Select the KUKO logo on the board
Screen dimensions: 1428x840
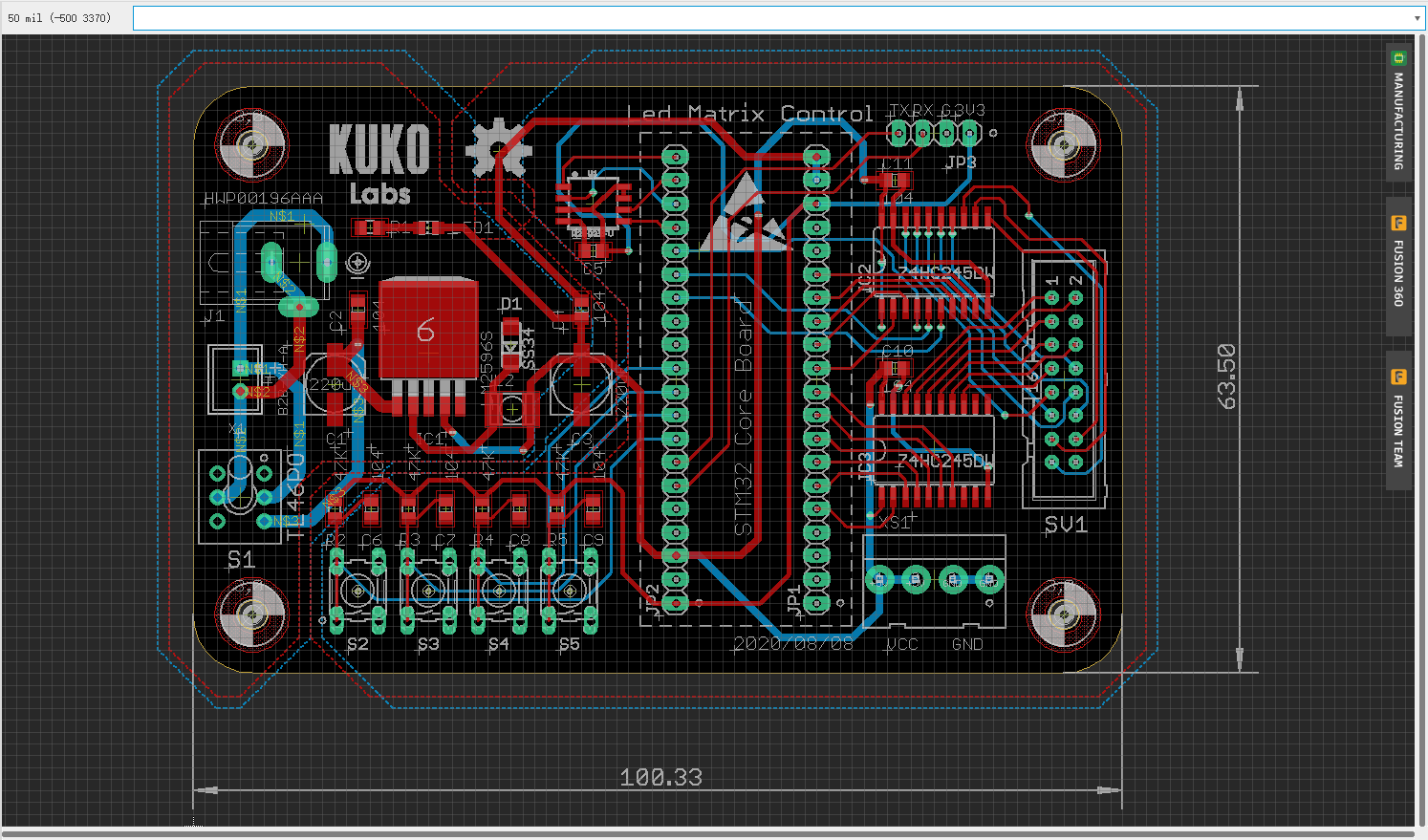(379, 148)
